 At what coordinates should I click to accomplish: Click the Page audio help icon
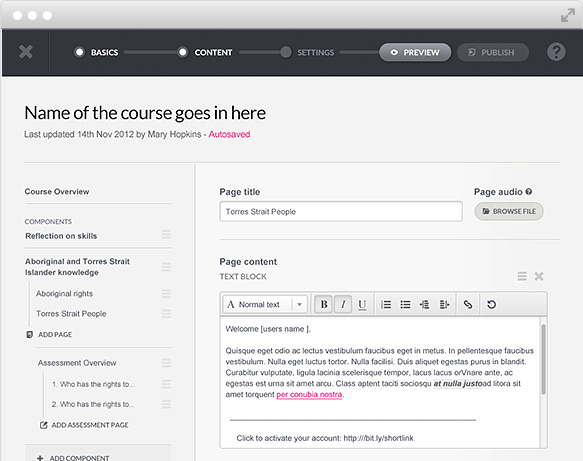tap(529, 191)
